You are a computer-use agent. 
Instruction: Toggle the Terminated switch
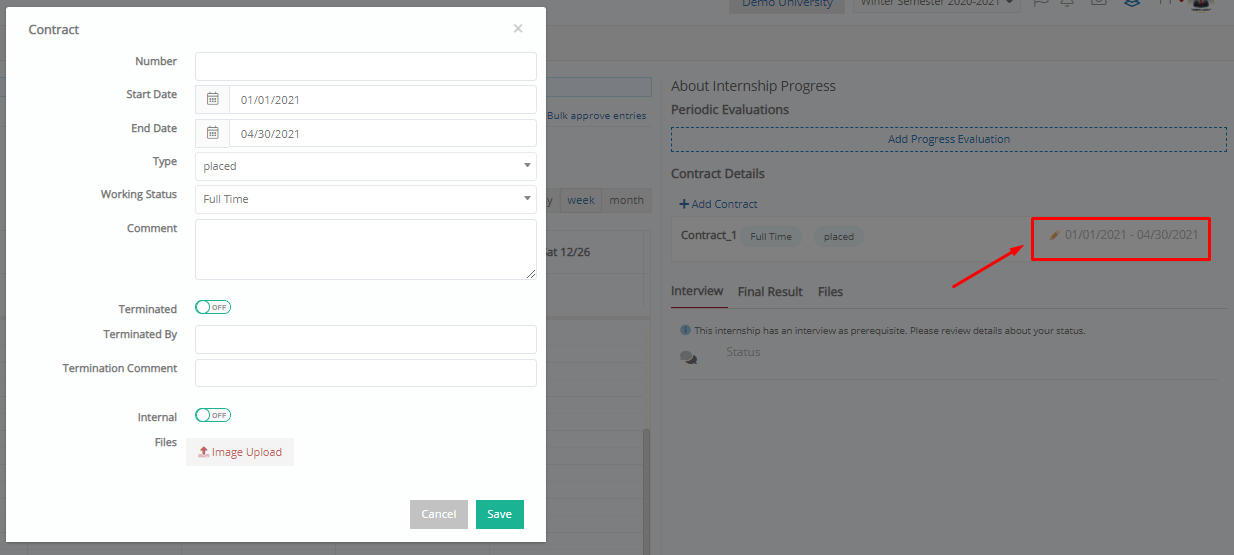pyautogui.click(x=213, y=307)
